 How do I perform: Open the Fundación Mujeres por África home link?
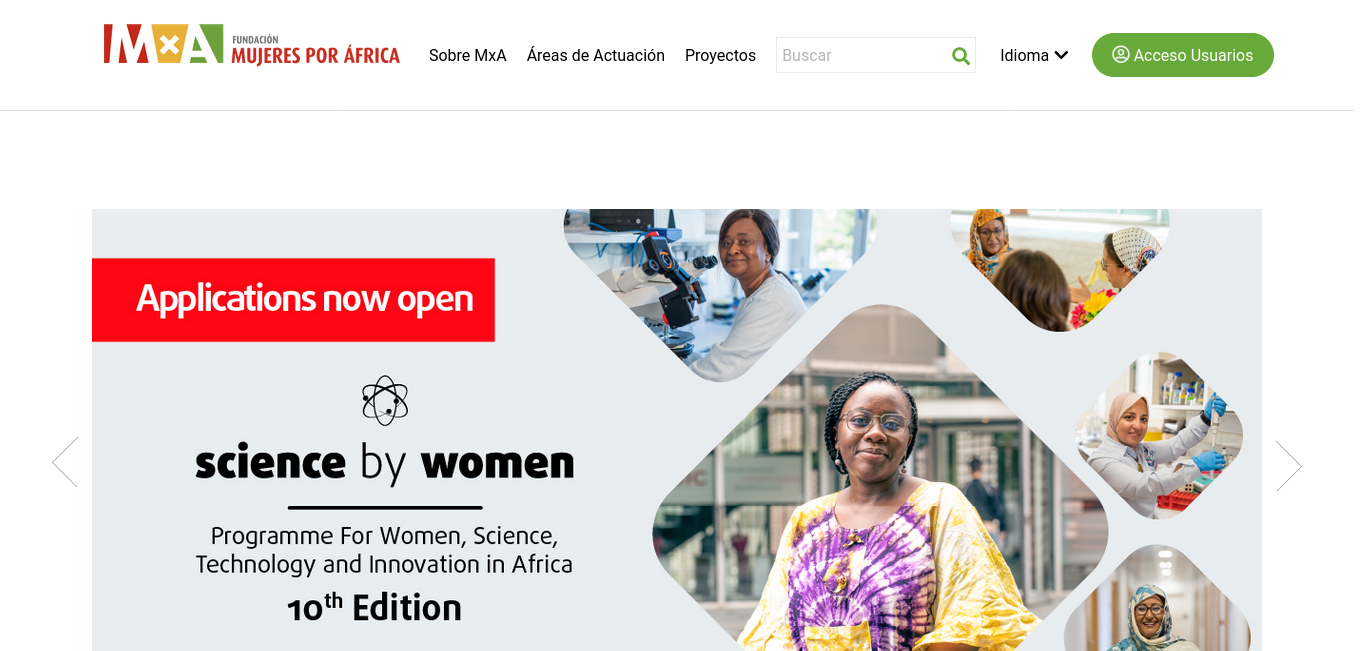pyautogui.click(x=252, y=45)
